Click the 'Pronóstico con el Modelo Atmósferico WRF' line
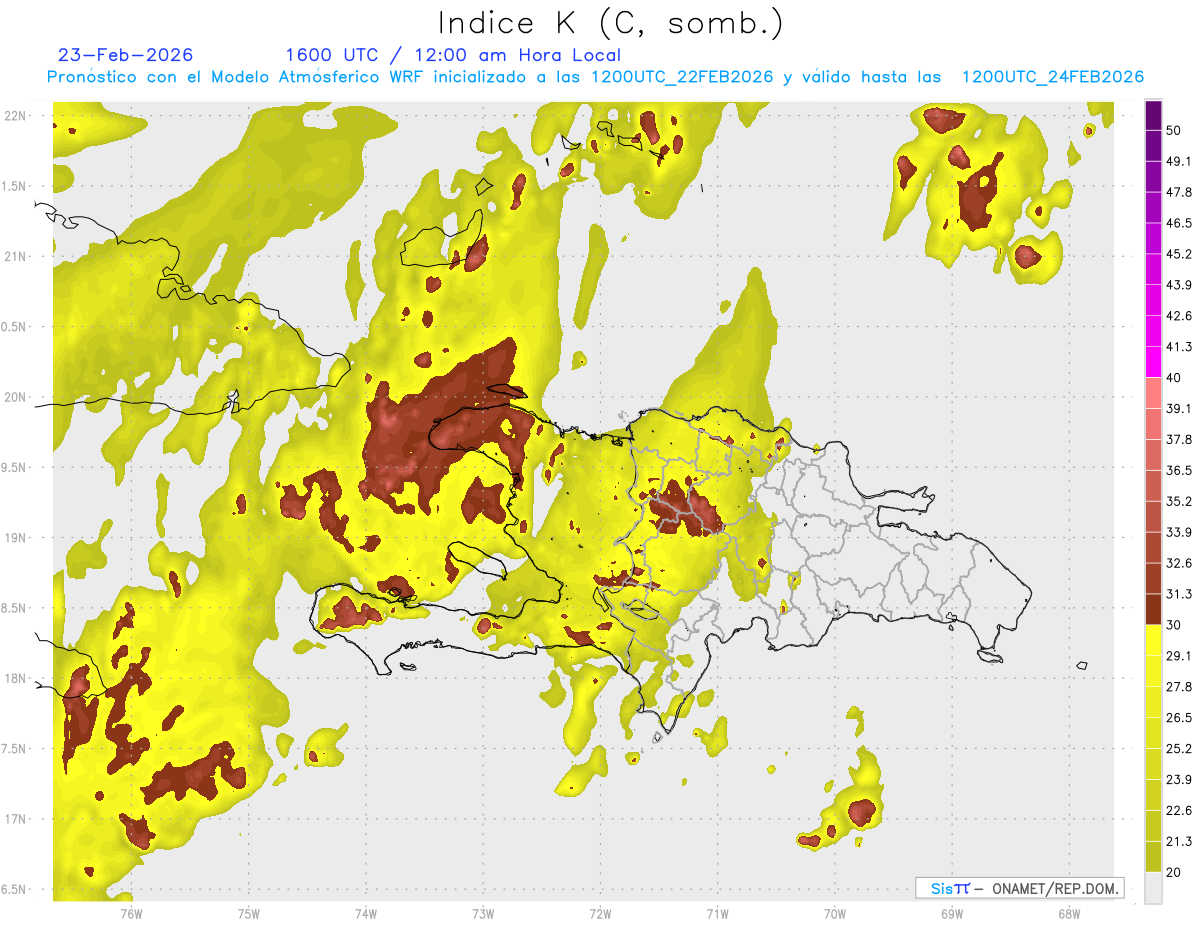This screenshot has height=927, width=1200. (595, 77)
